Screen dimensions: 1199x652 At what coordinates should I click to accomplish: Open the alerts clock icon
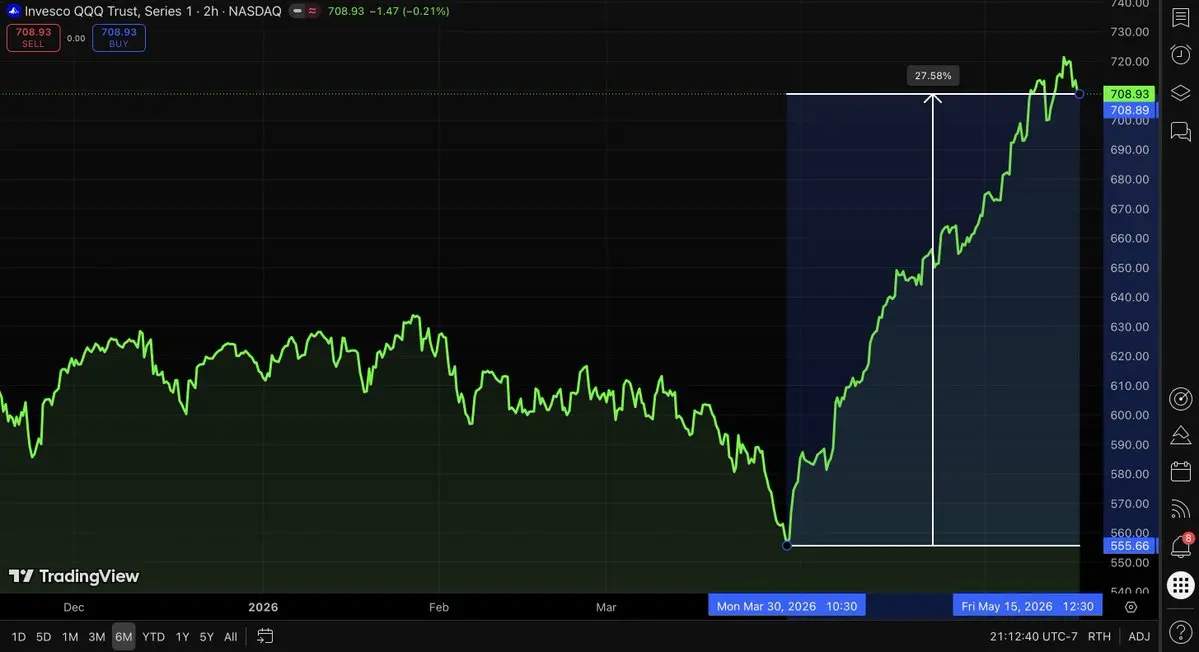coord(1181,55)
